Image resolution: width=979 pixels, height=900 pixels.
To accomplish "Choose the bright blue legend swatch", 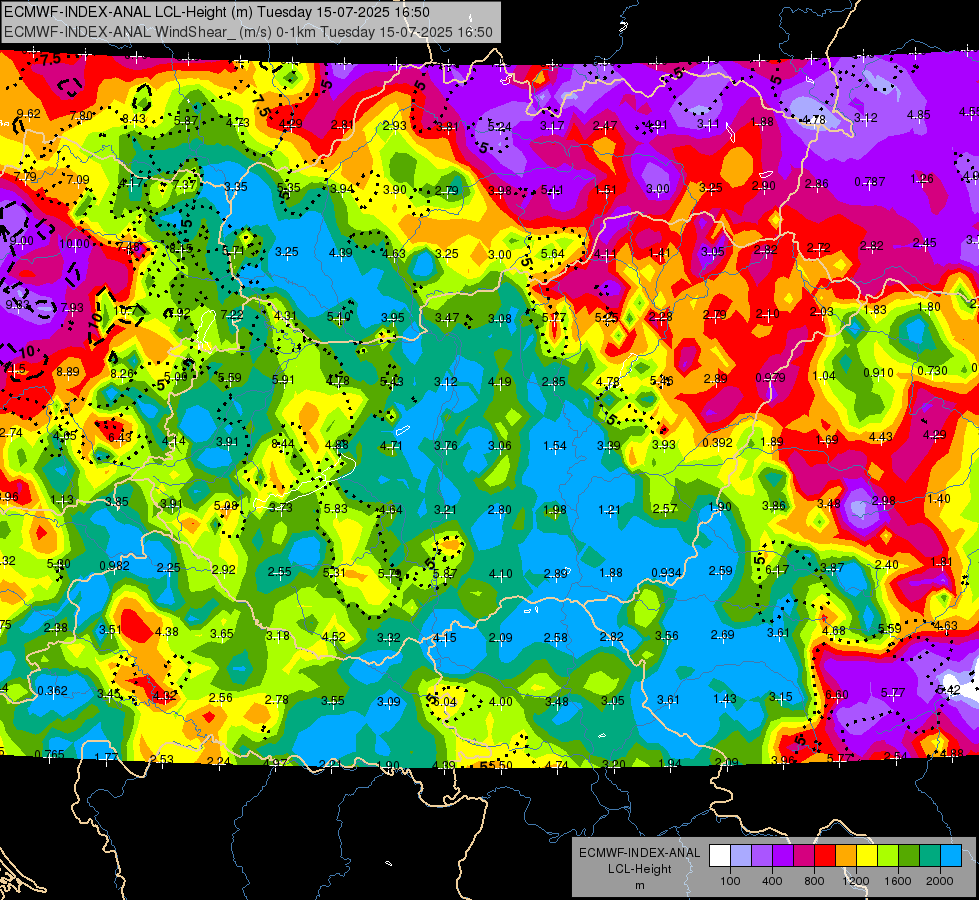I will tap(951, 855).
